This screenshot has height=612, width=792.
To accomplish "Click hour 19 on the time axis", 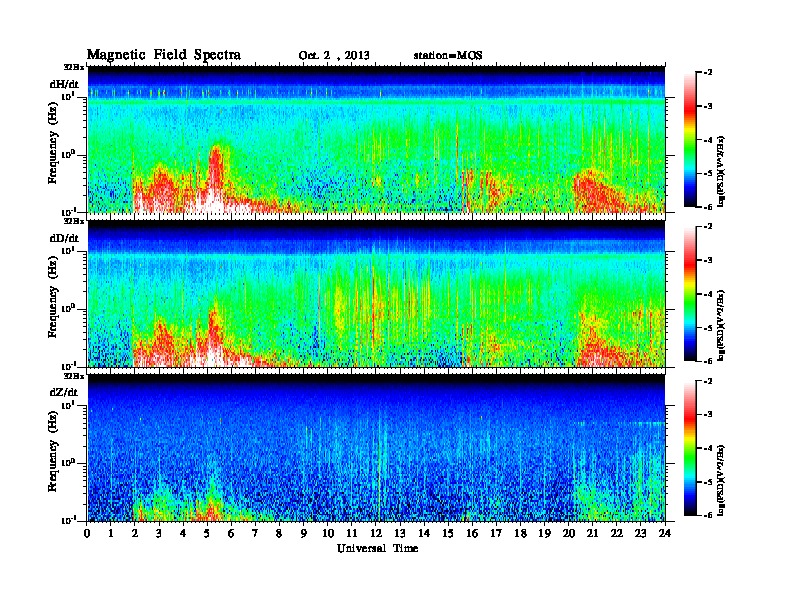I will [x=544, y=534].
